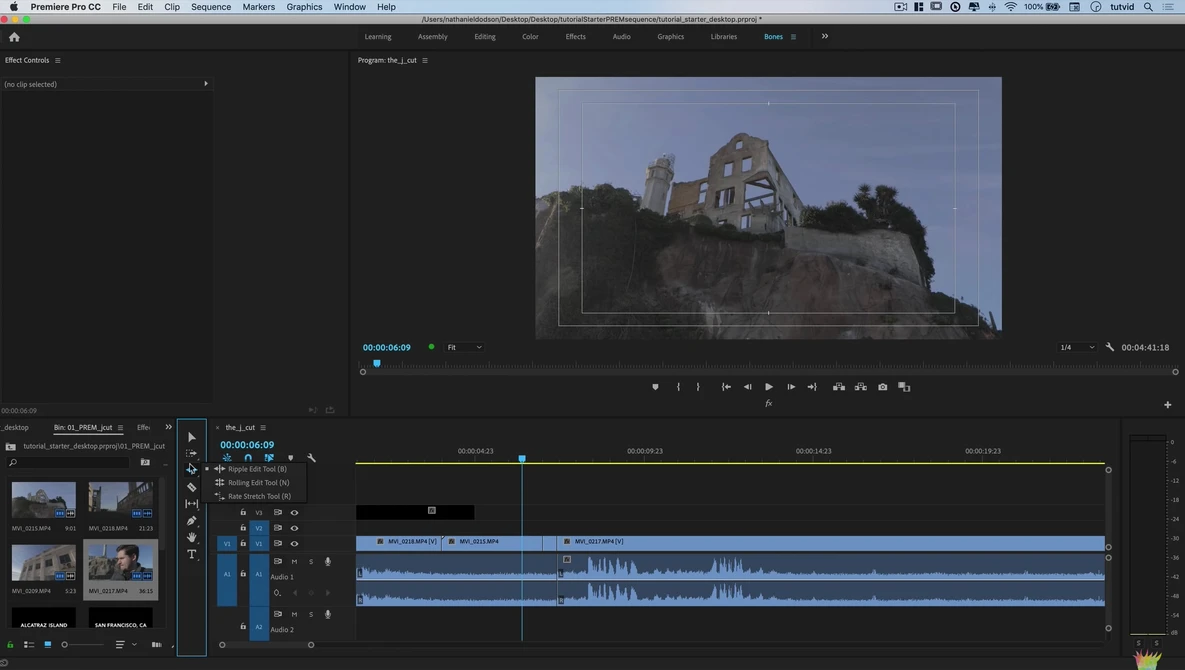Open timeline display settings wrench
Image resolution: width=1185 pixels, height=670 pixels.
(x=311, y=458)
